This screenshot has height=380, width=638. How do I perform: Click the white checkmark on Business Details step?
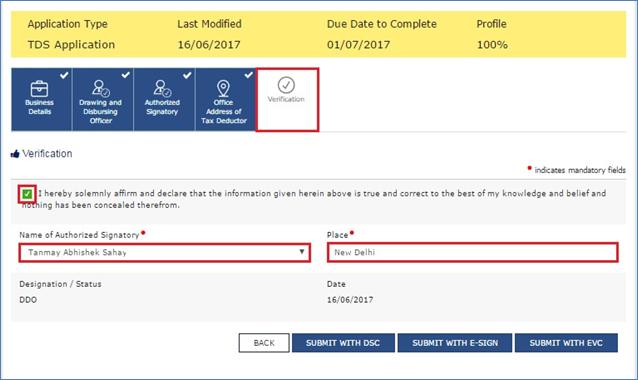(x=64, y=75)
